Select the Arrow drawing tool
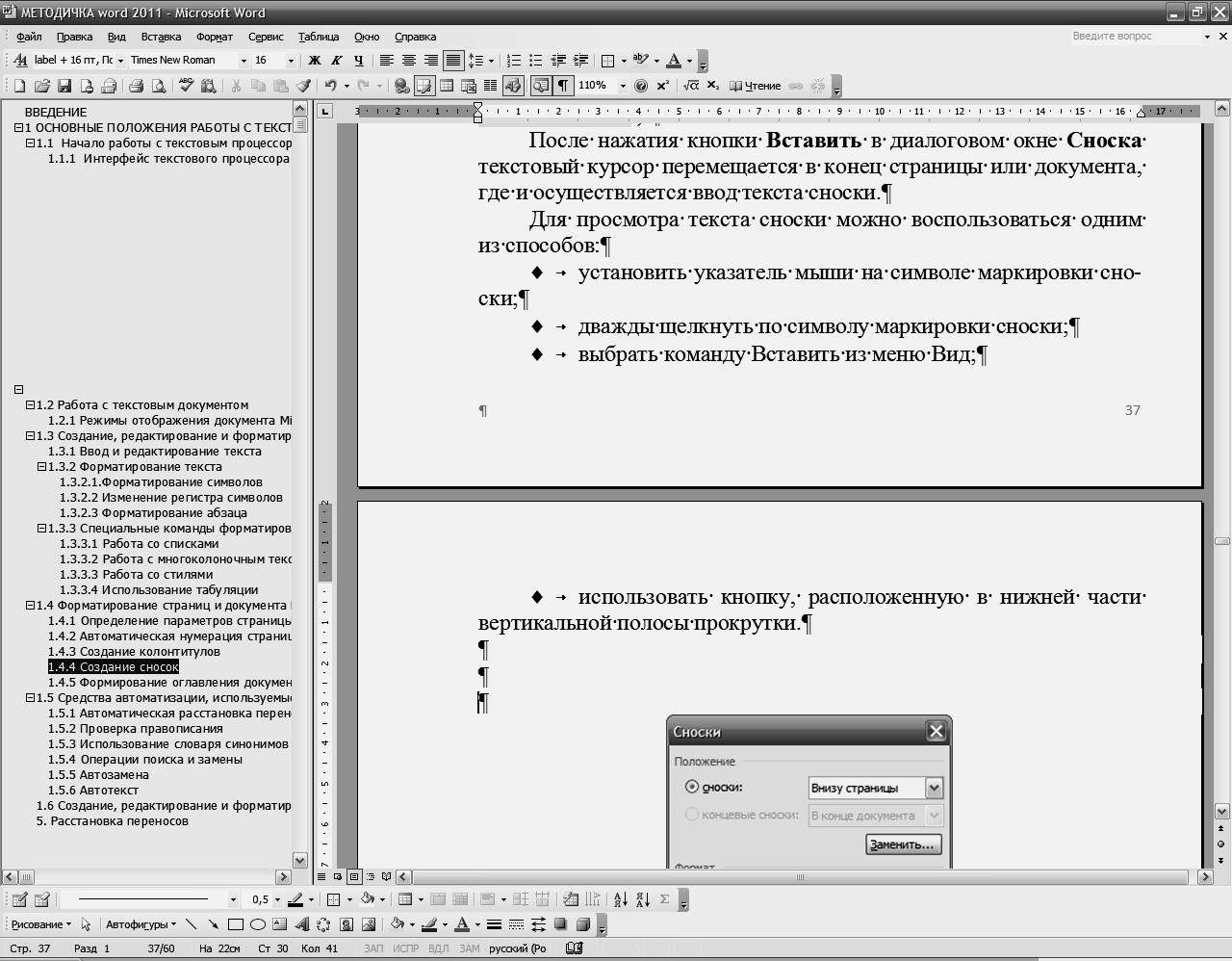 213,924
